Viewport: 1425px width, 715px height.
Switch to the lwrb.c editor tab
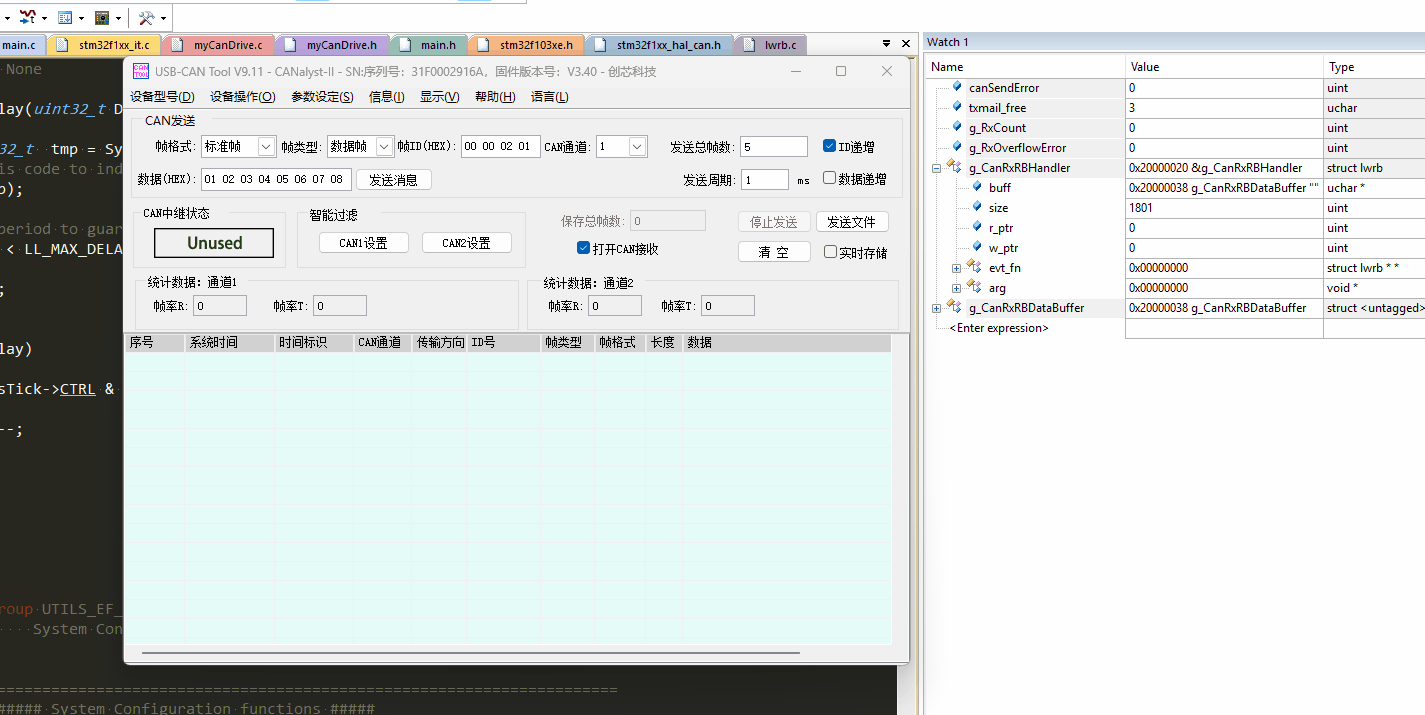coord(771,45)
